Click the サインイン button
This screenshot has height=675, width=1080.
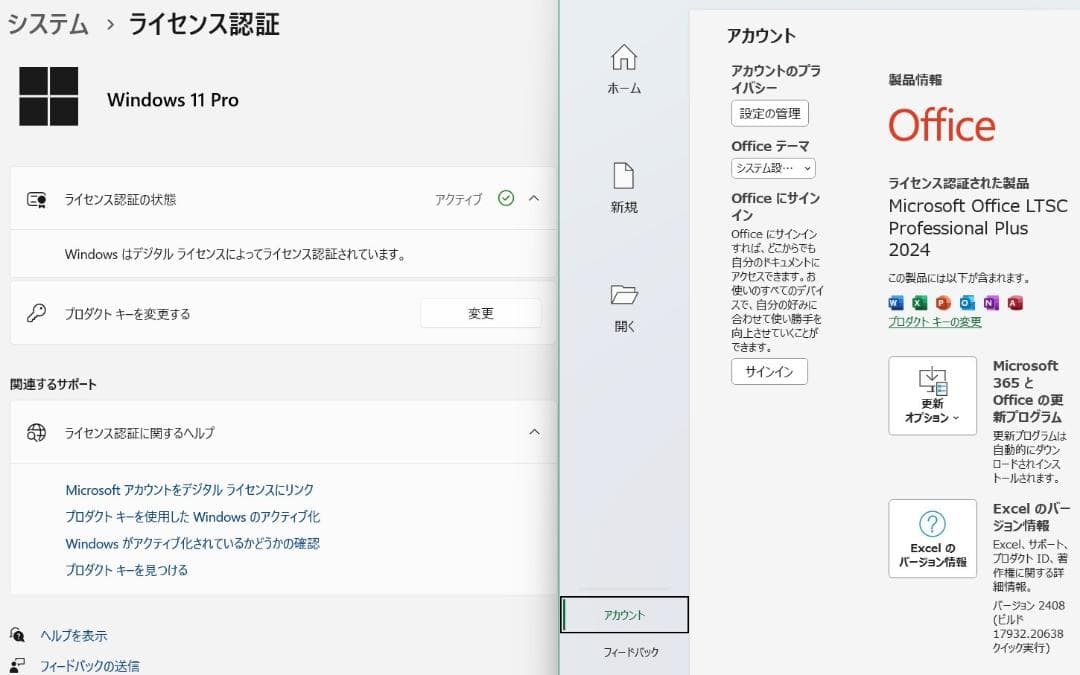[x=769, y=371]
